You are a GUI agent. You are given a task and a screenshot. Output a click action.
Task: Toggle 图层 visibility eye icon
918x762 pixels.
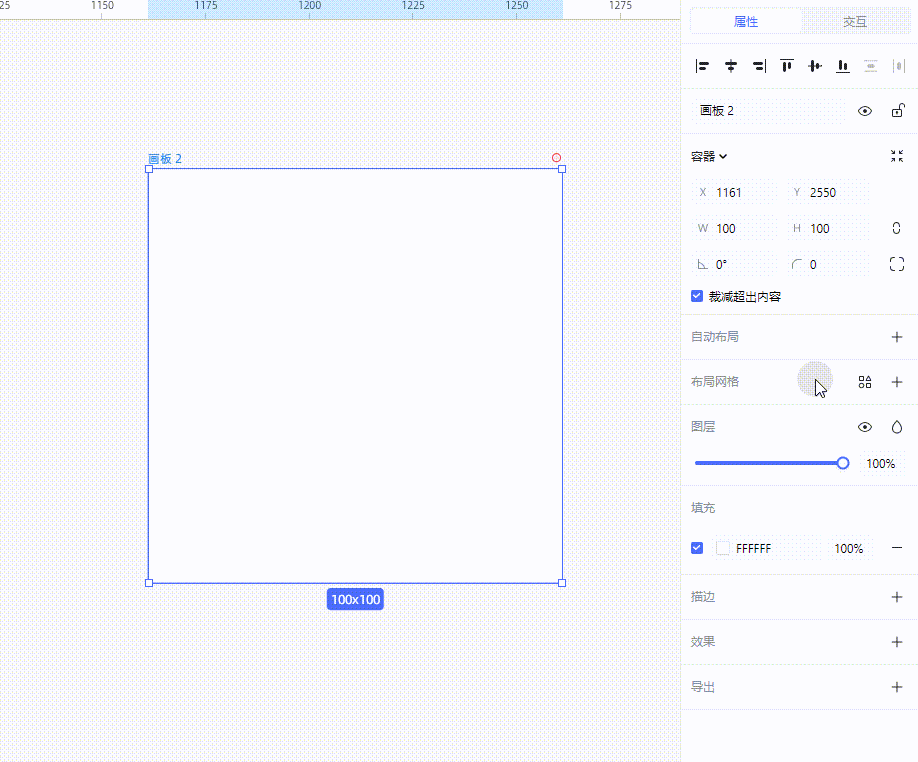point(865,427)
